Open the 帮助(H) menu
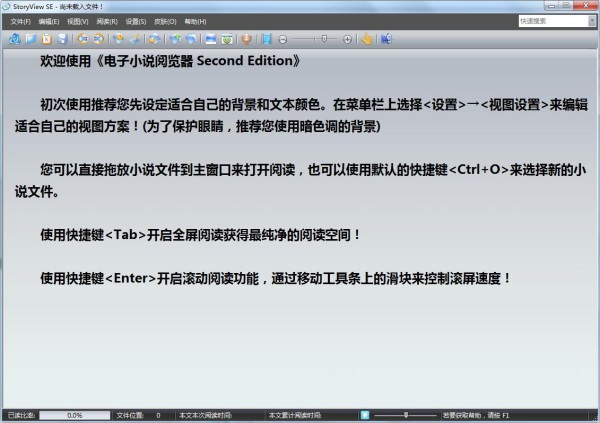The height and width of the screenshot is (423, 600). tap(194, 21)
